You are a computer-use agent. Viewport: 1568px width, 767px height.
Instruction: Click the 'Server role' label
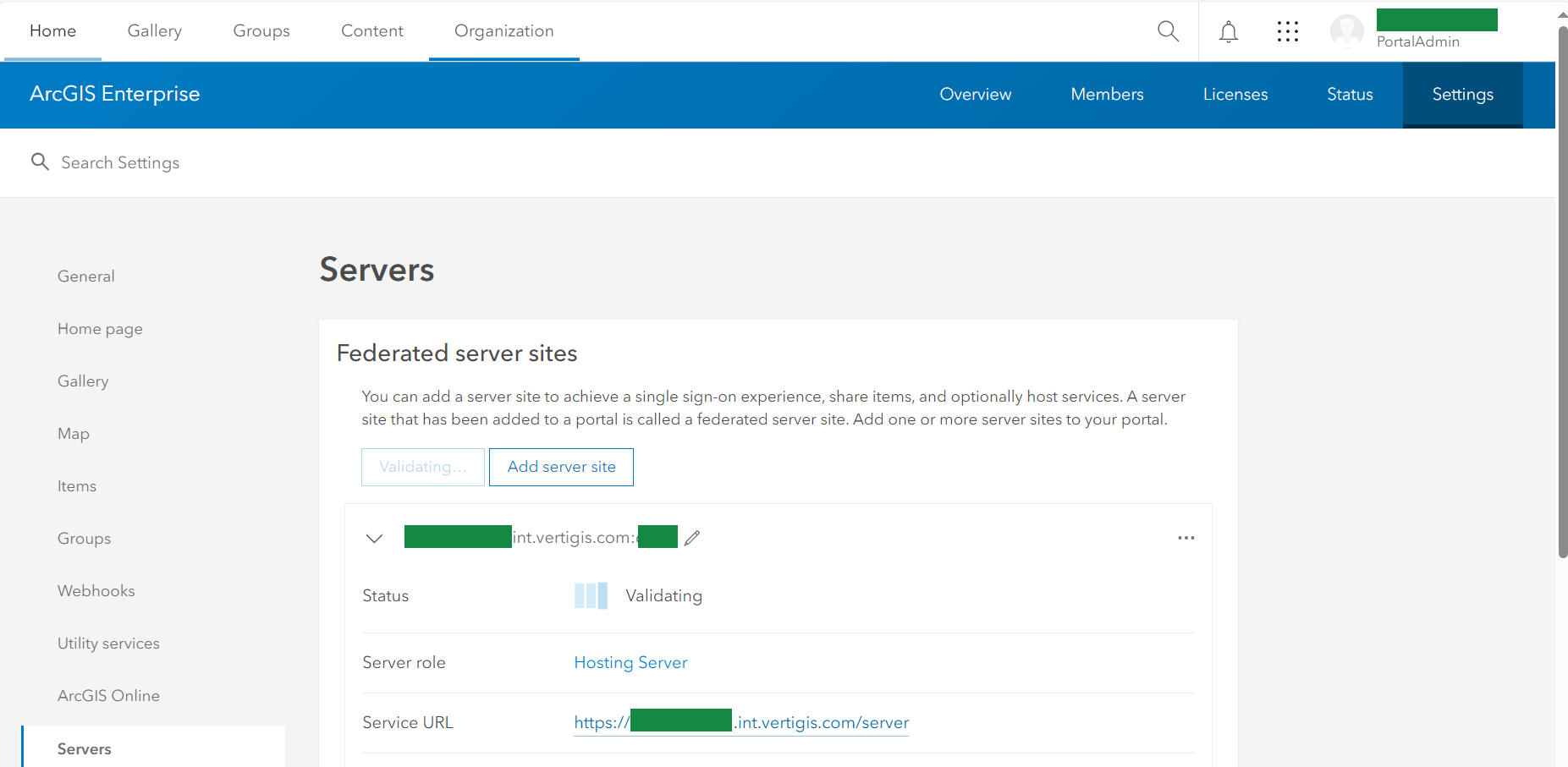click(x=404, y=663)
